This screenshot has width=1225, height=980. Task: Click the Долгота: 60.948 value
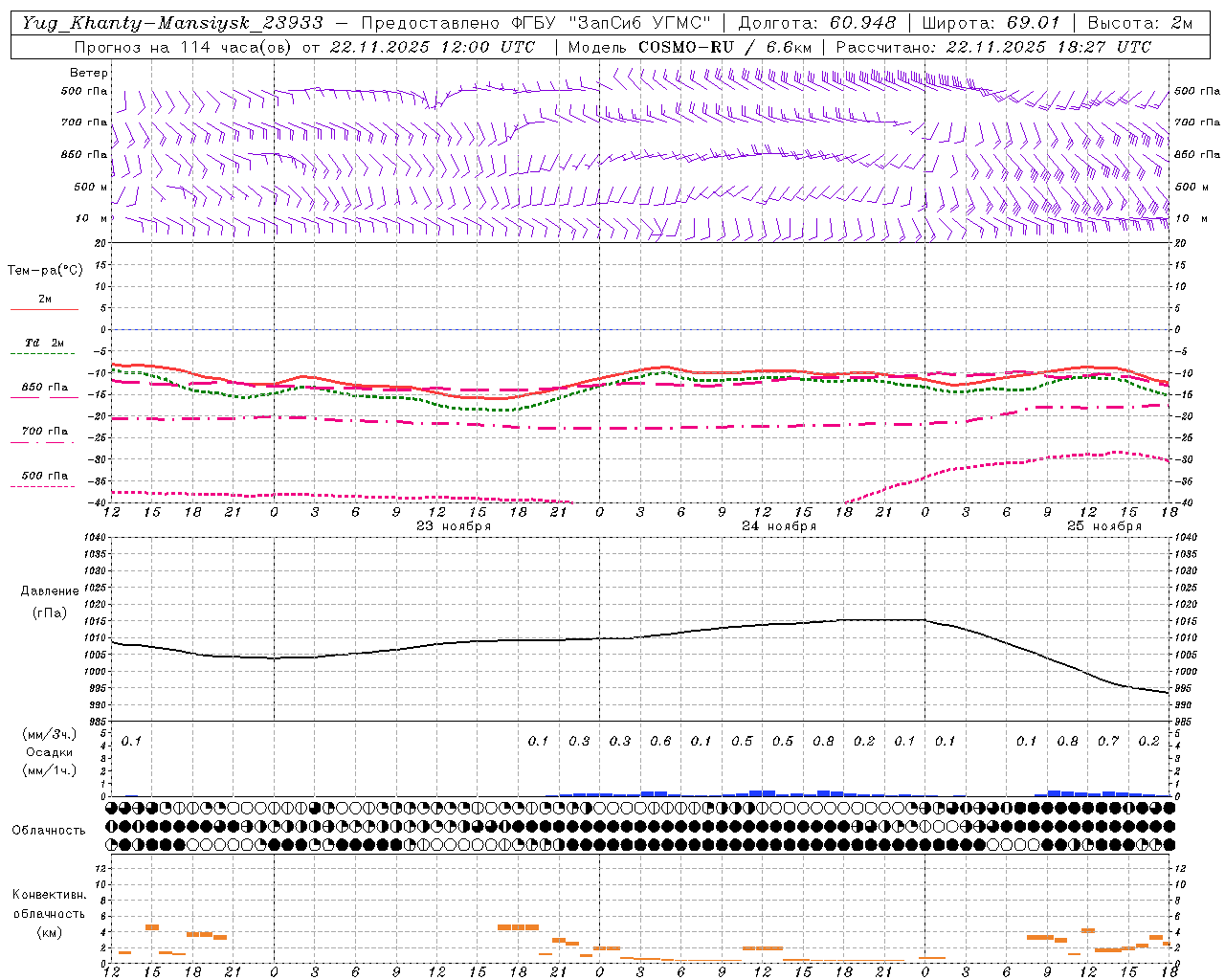tap(817, 23)
